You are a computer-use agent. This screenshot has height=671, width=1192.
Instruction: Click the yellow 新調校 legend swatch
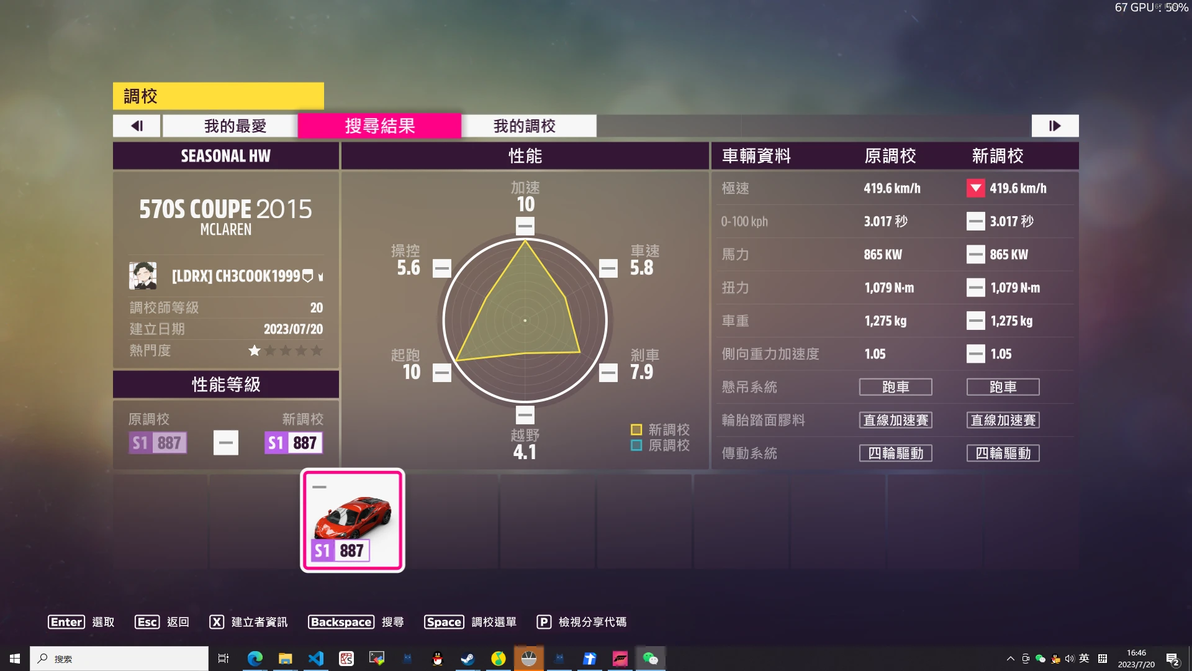click(636, 429)
